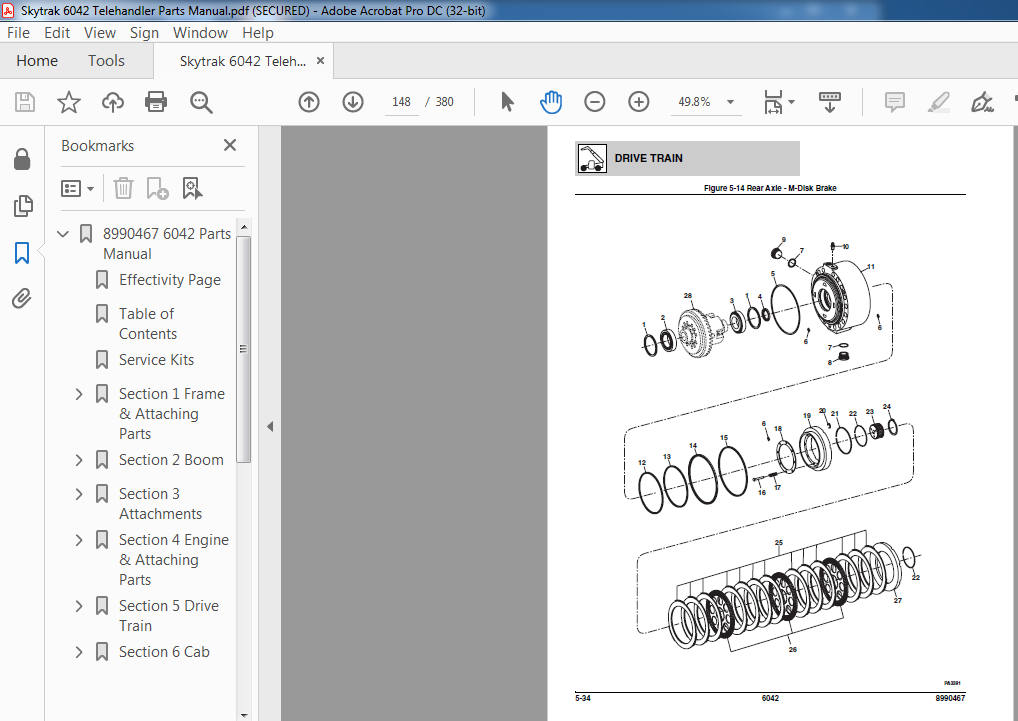The height and width of the screenshot is (721, 1018).
Task: Click the bookmarks scrollbar up arrow
Action: click(x=244, y=227)
